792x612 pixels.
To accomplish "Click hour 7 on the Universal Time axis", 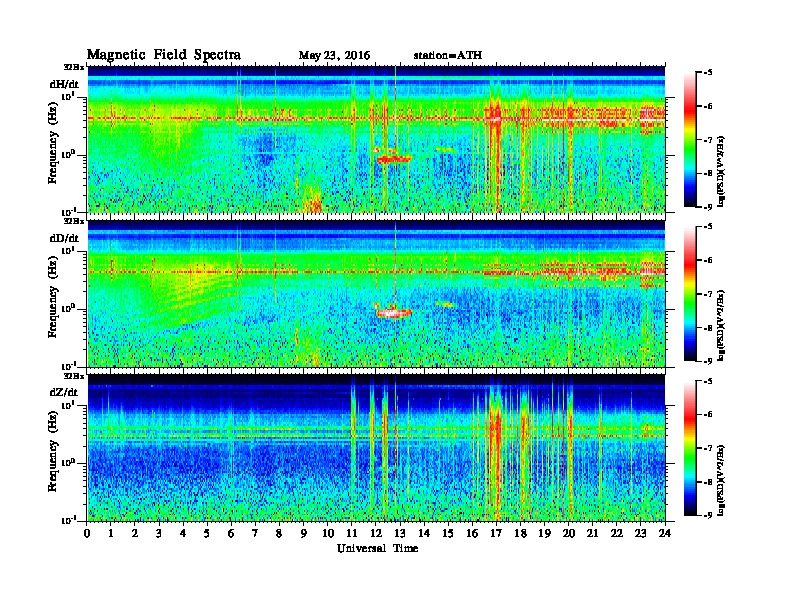I will pos(255,533).
